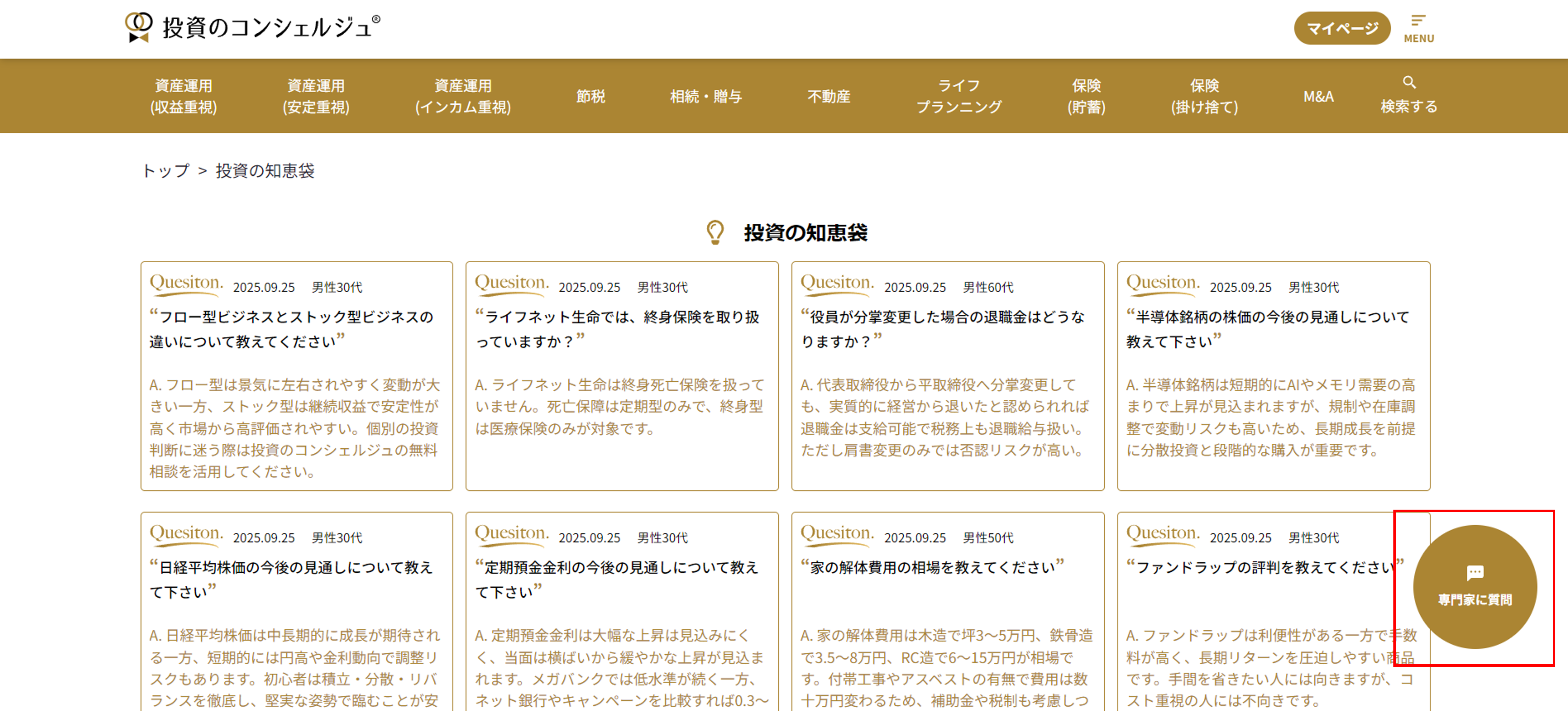Select 不動産 in navigation bar
Image resolution: width=1568 pixels, height=711 pixels.
pos(829,96)
